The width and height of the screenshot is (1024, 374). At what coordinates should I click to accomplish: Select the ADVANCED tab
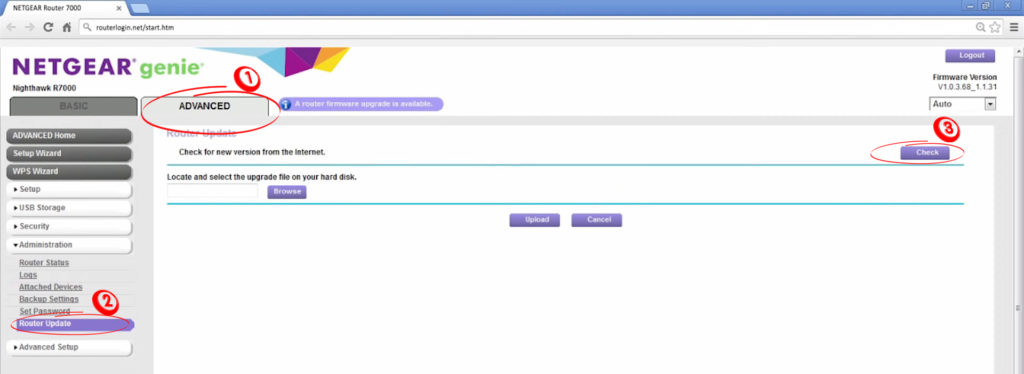point(204,106)
